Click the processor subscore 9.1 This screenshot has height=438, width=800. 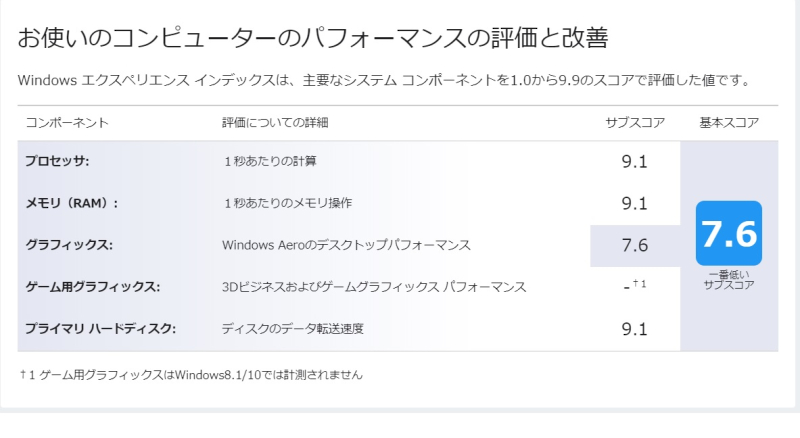tap(634, 162)
